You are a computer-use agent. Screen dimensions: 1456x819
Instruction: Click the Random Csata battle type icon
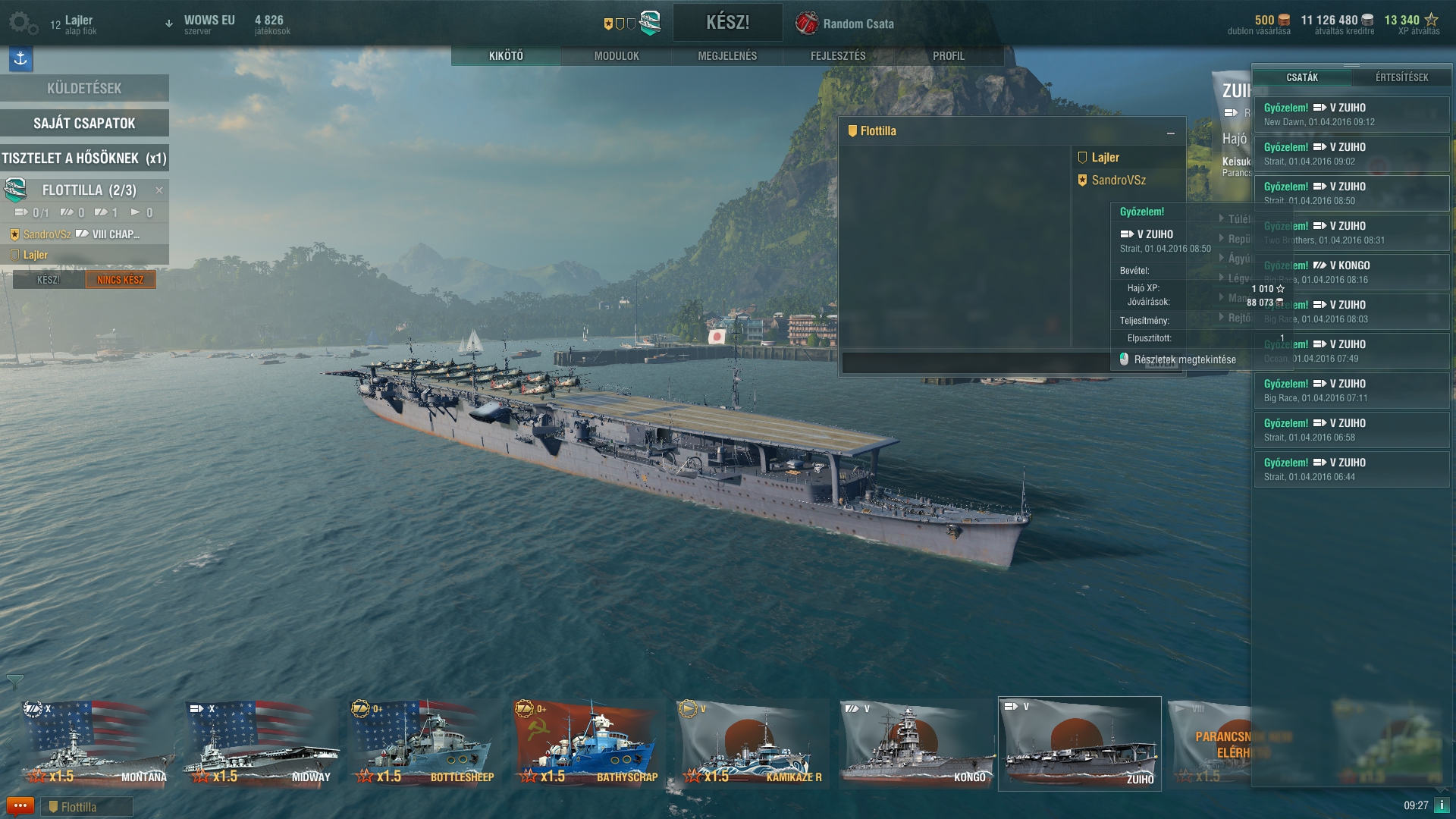(806, 24)
